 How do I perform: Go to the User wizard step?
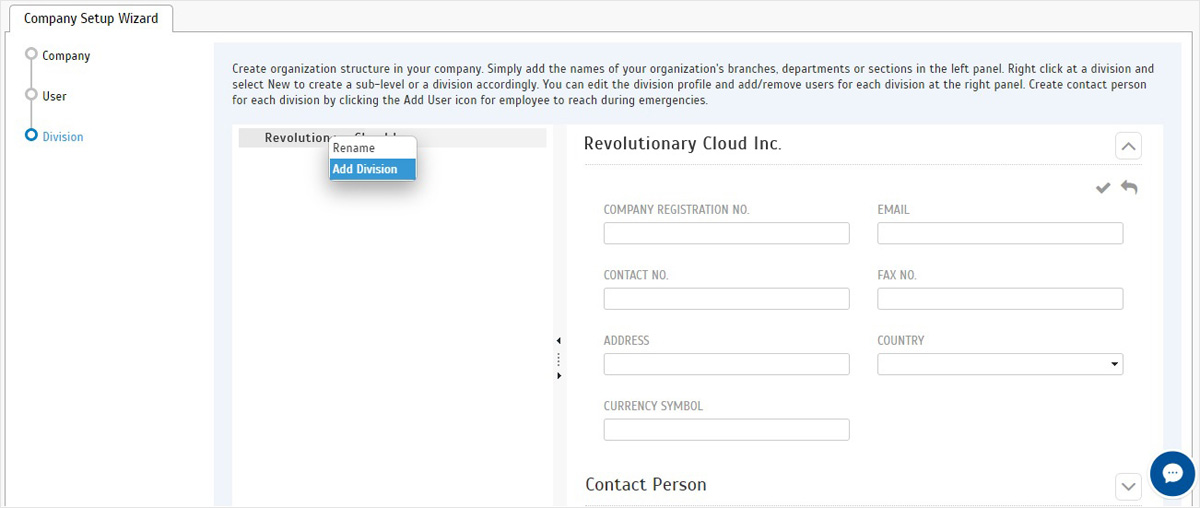coord(55,96)
